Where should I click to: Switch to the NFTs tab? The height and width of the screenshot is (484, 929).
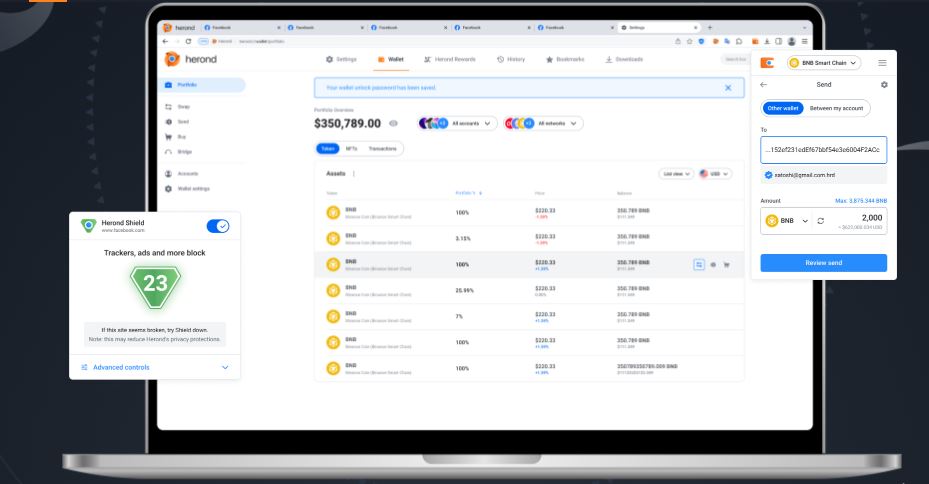point(351,149)
